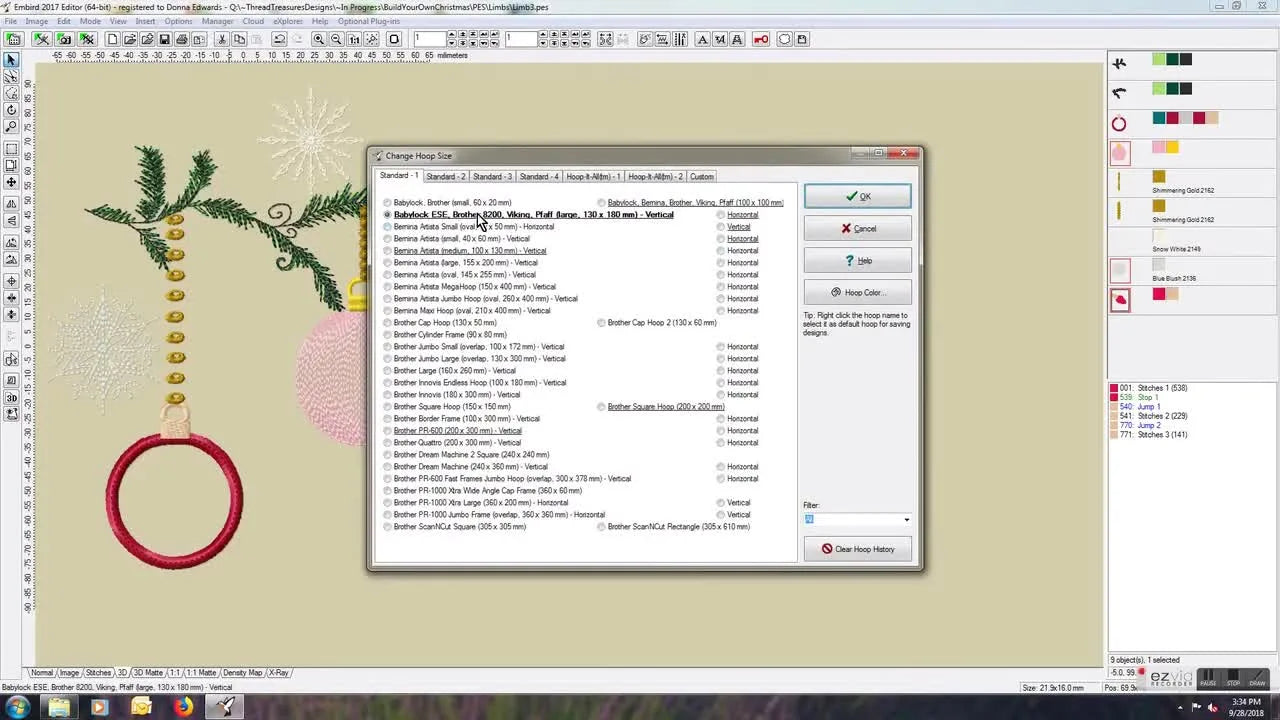The image size is (1280, 720).
Task: Open the Filter dropdown in hoop dialog
Action: 906,520
